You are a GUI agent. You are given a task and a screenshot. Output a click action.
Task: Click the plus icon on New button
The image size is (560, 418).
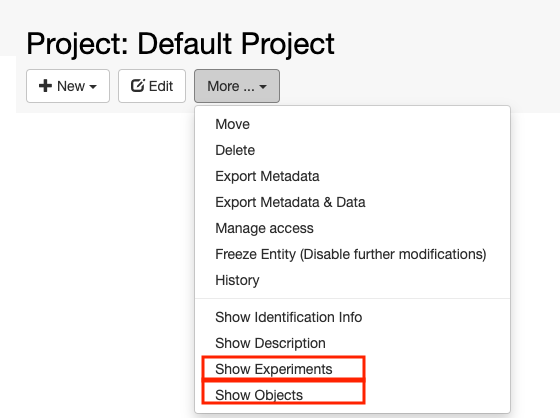click(x=45, y=86)
